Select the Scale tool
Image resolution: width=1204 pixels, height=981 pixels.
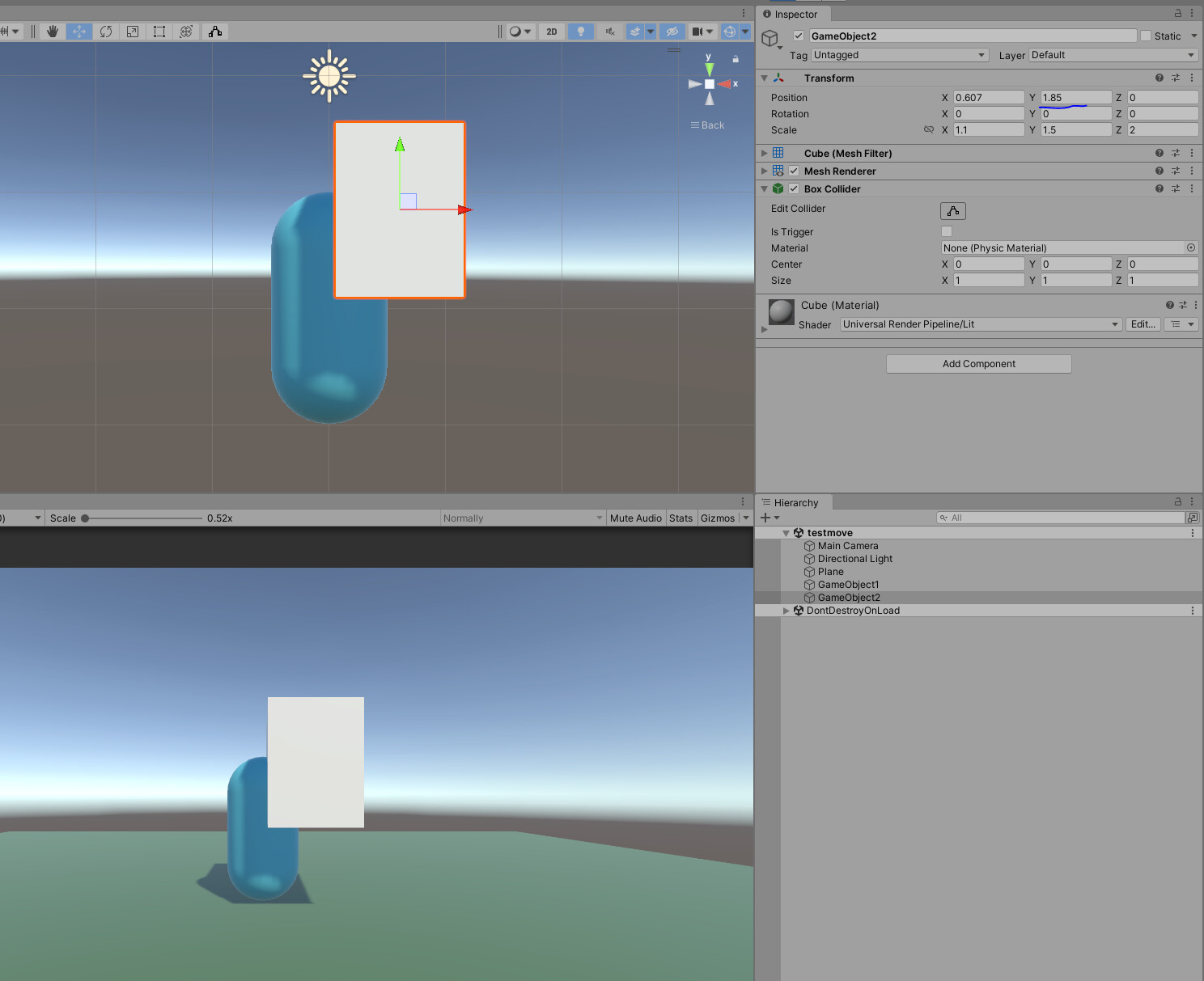coord(133,32)
